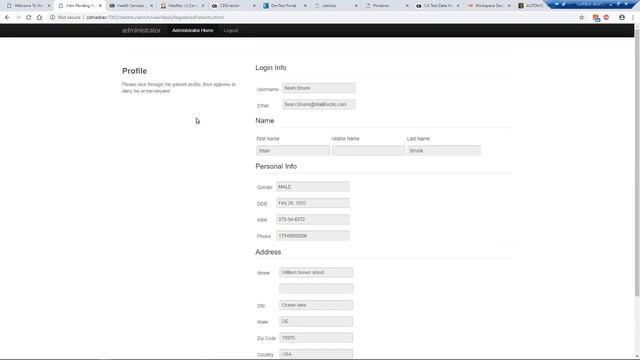Click the Personal Info section heading
The width and height of the screenshot is (640, 360).
[x=276, y=167]
